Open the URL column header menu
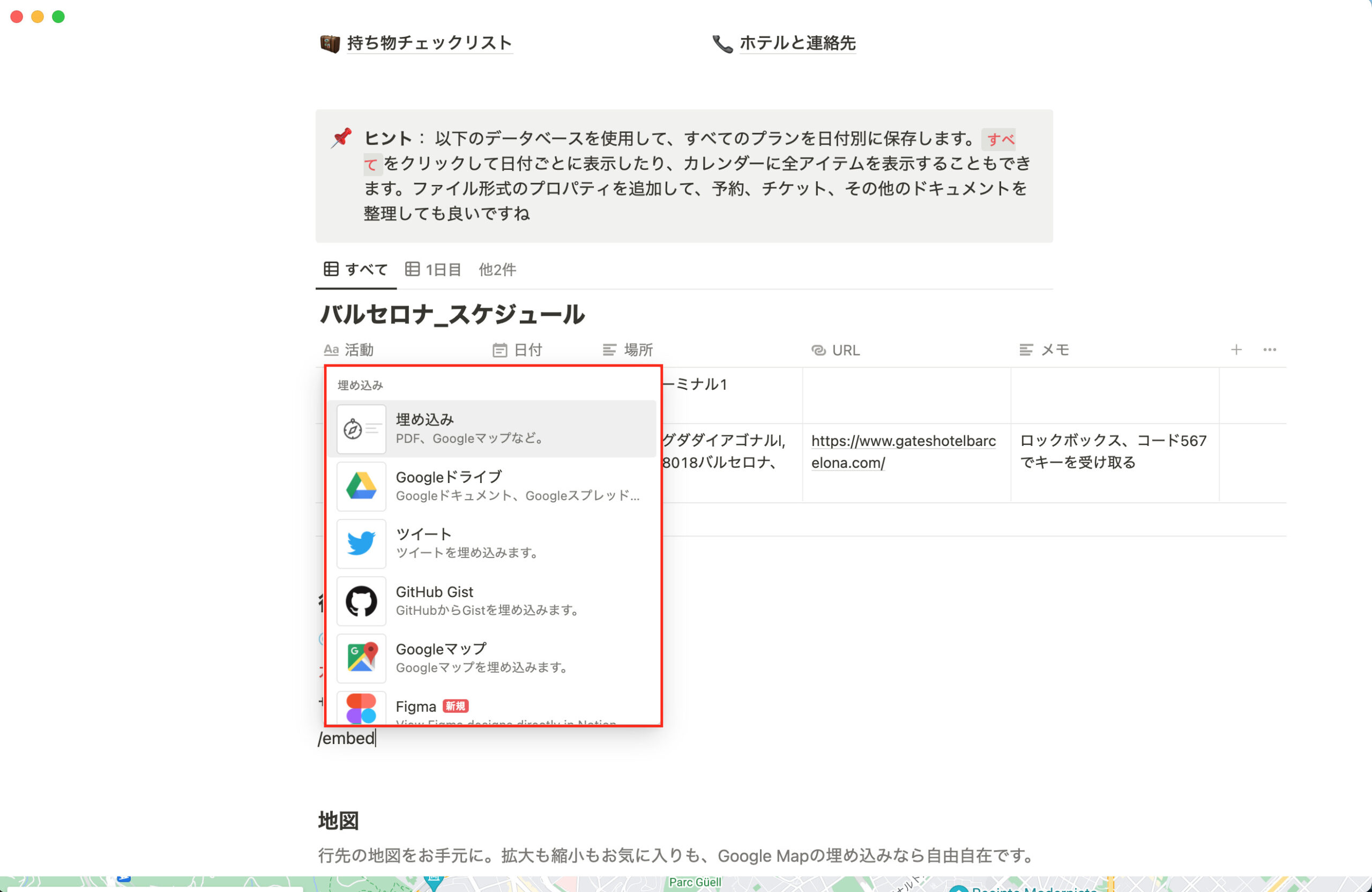Viewport: 1372px width, 892px height. (x=836, y=350)
